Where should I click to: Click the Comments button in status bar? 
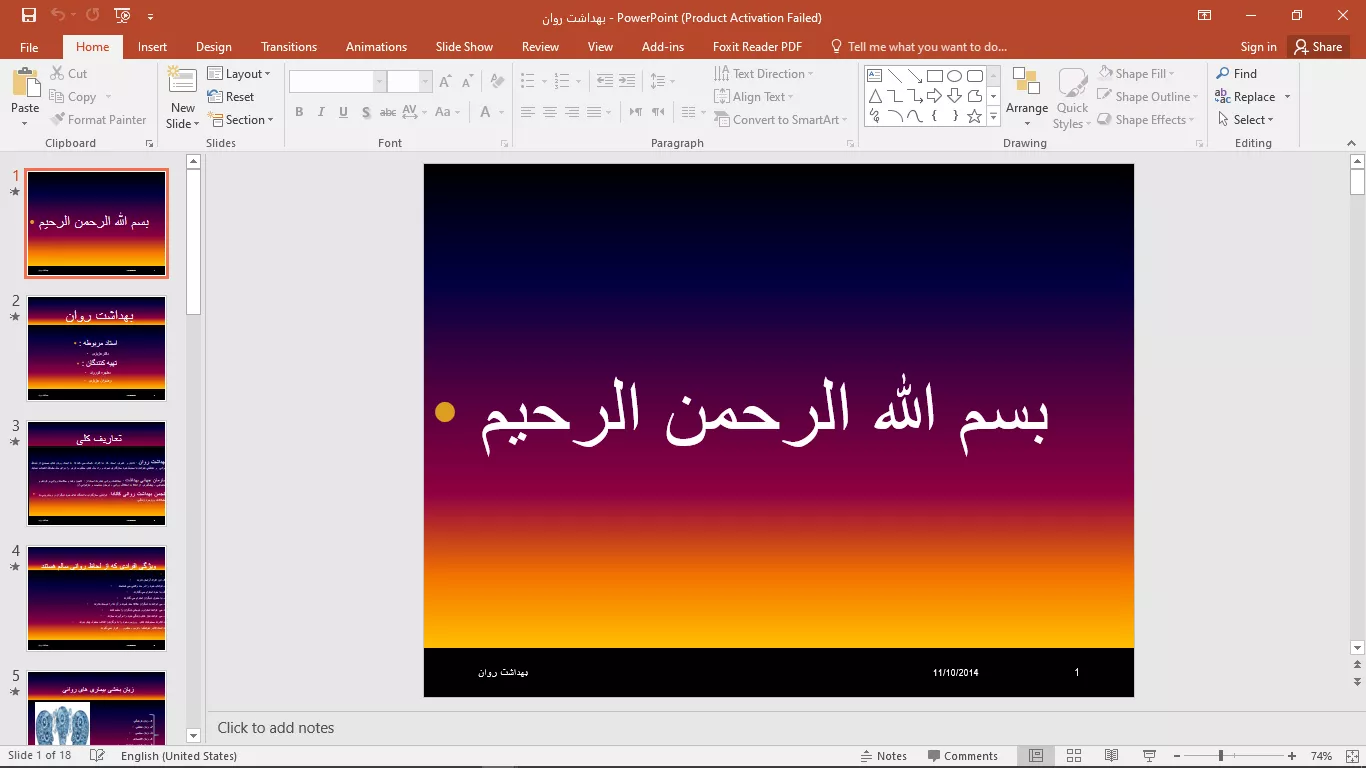click(963, 756)
